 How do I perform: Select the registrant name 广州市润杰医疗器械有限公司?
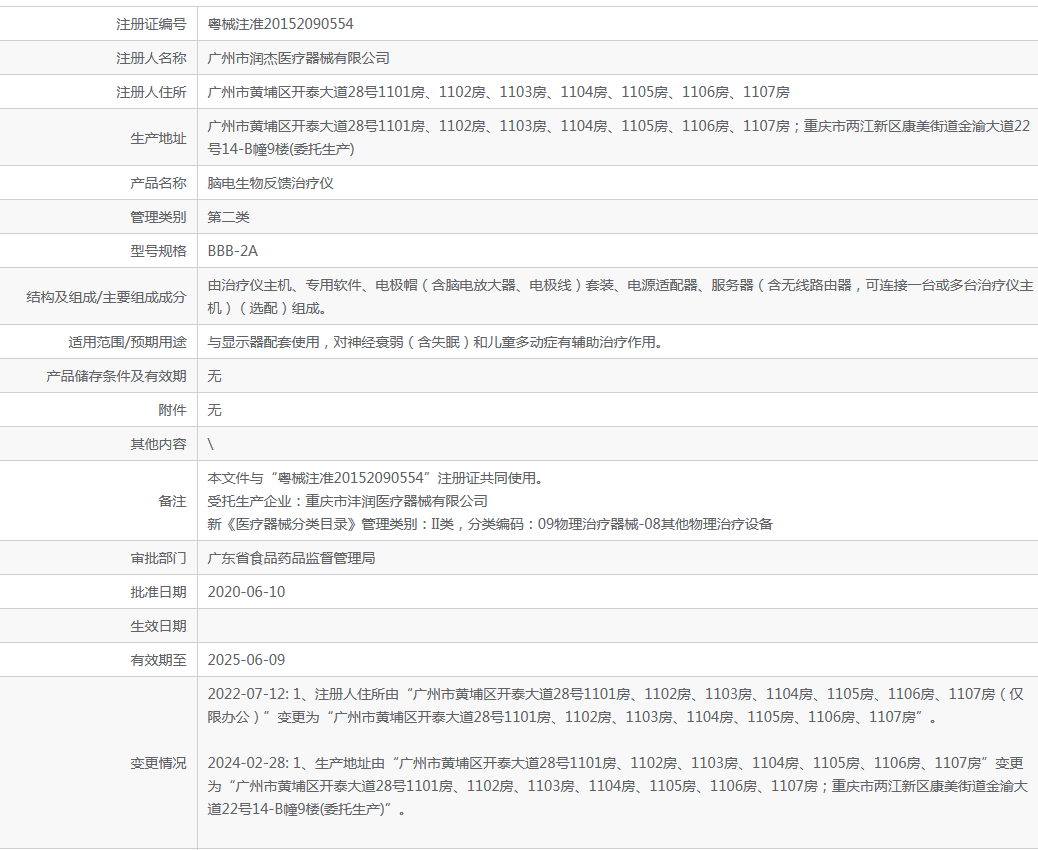pyautogui.click(x=299, y=58)
